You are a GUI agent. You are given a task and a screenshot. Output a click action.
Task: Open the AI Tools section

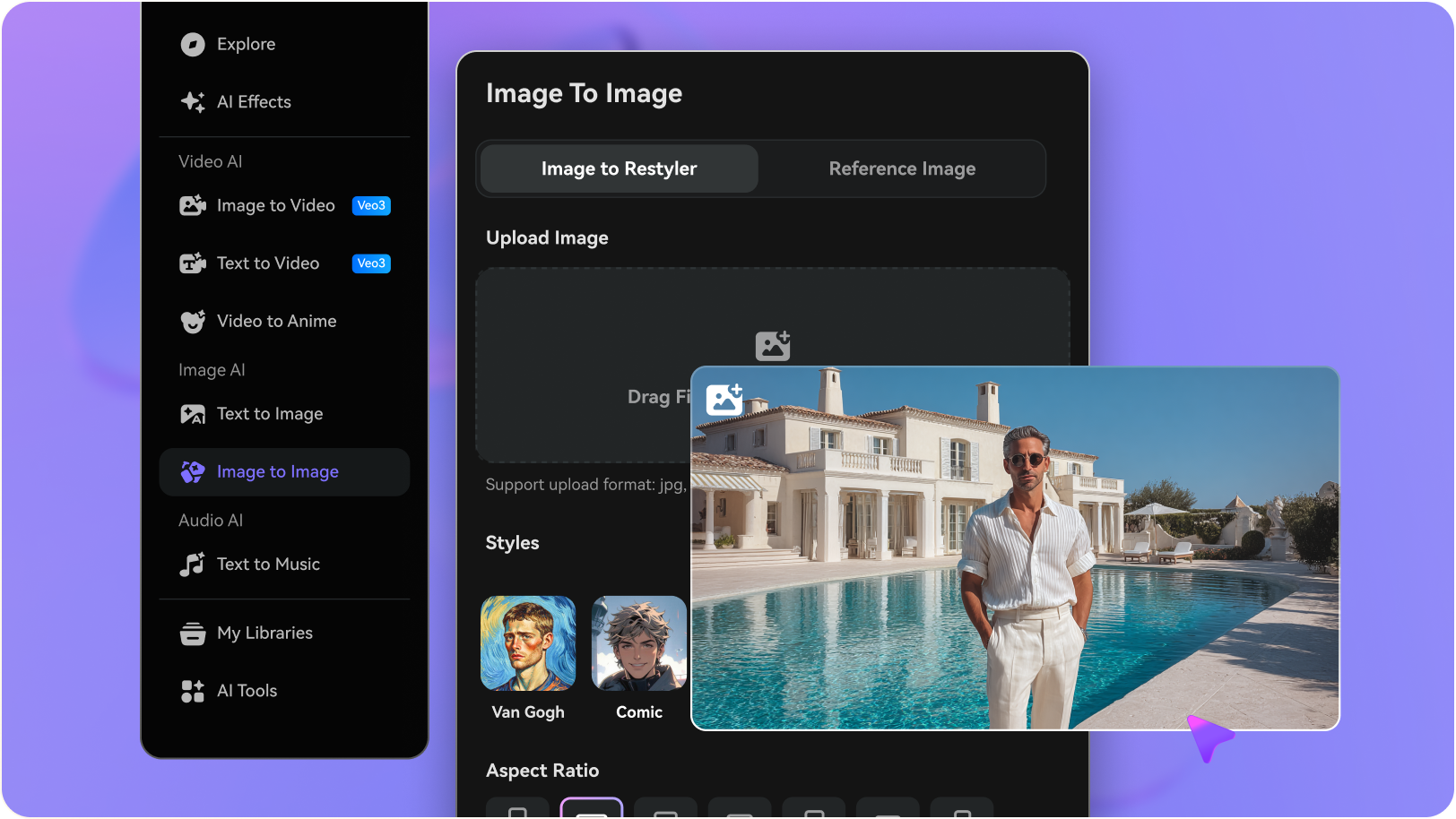point(246,691)
